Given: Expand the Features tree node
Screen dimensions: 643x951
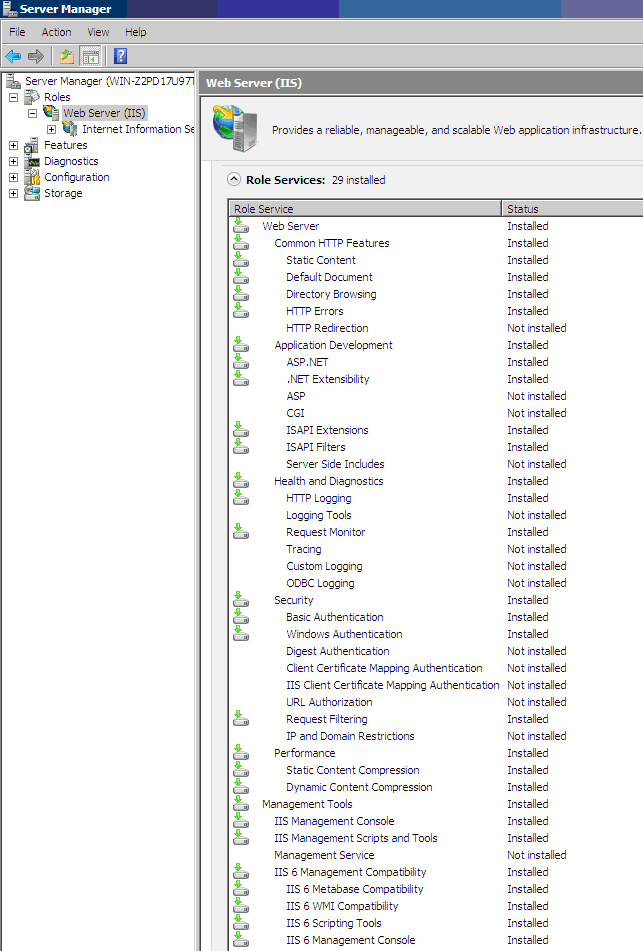Looking at the screenshot, I should click(x=13, y=146).
